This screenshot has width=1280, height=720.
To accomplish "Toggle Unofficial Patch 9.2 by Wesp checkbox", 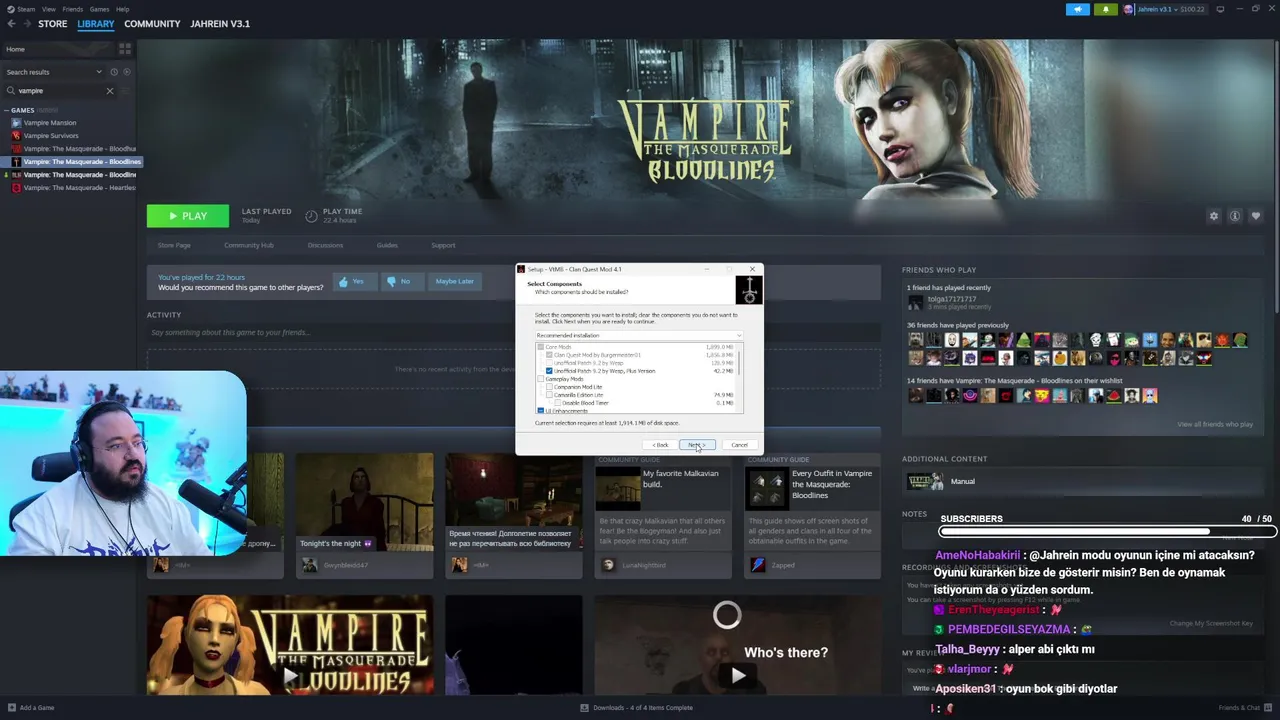I will 549,363.
